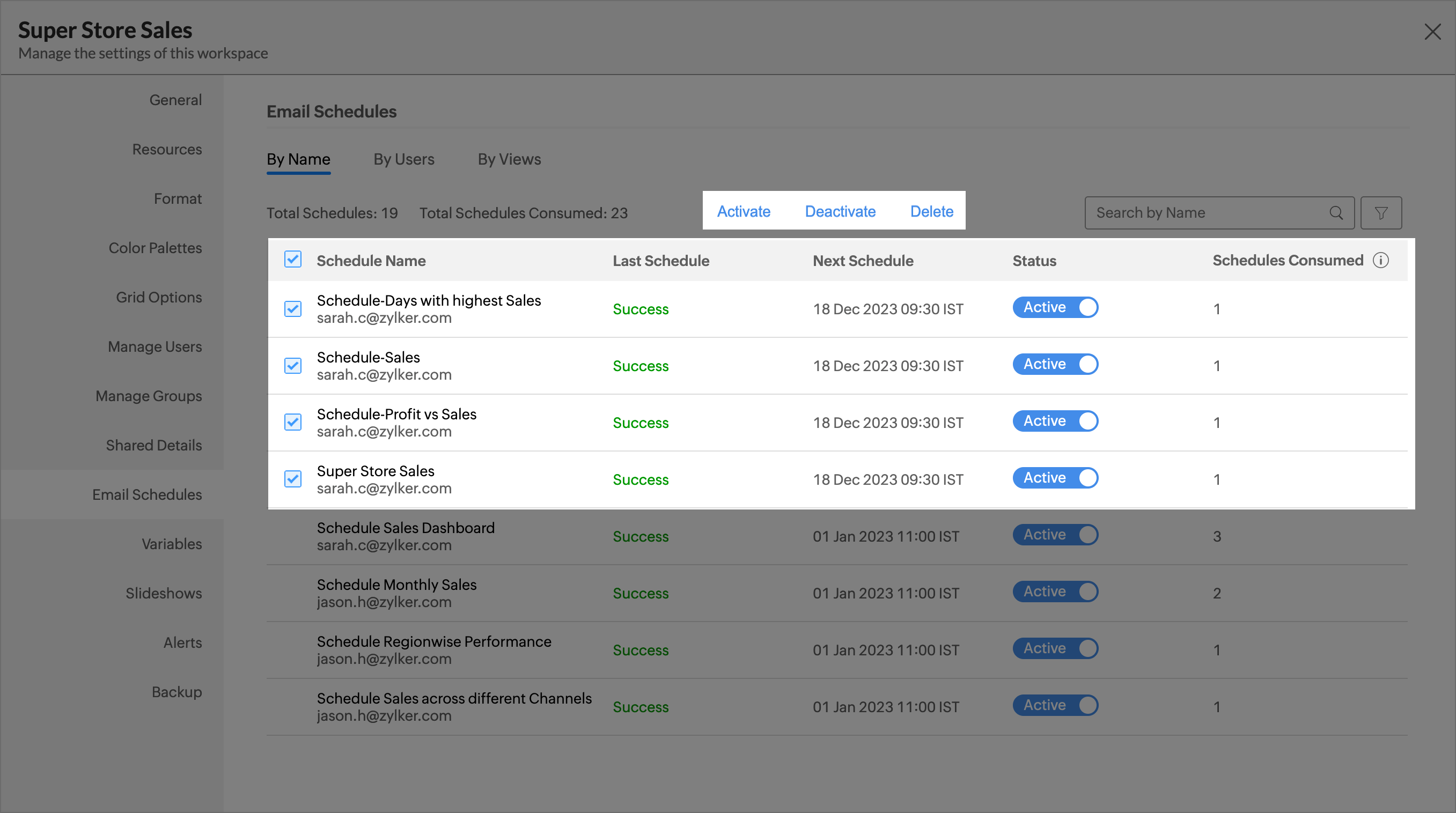The height and width of the screenshot is (813, 1456).
Task: Focus the Search by Name field
Action: [x=1219, y=213]
